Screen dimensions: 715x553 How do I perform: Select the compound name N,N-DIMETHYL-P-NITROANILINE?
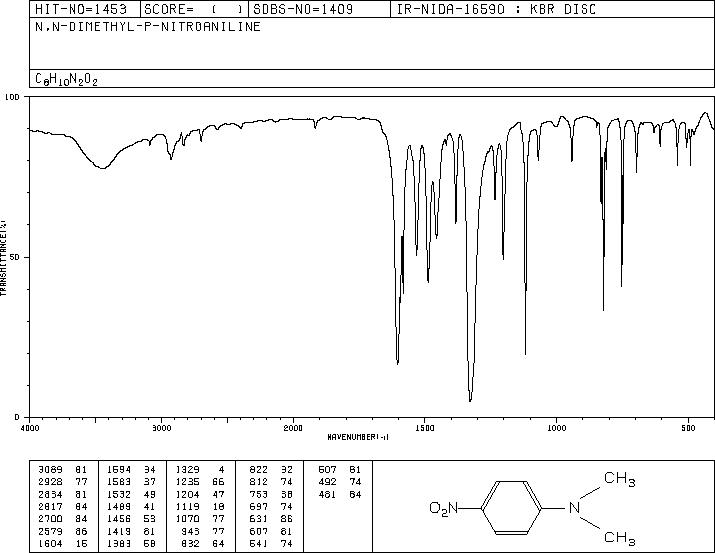pos(148,27)
